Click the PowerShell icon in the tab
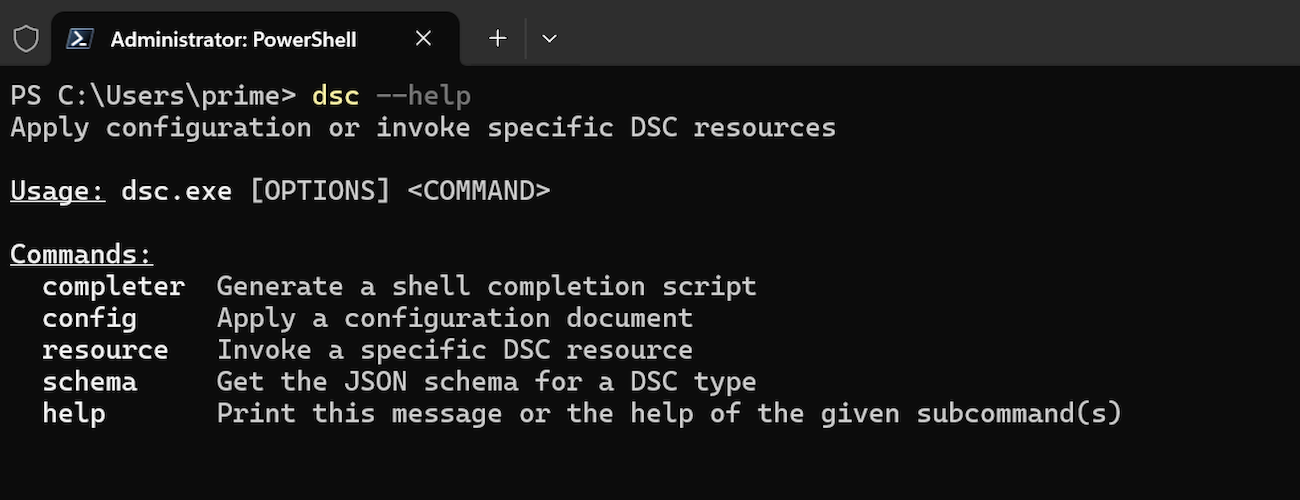This screenshot has height=500, width=1300. [81, 39]
